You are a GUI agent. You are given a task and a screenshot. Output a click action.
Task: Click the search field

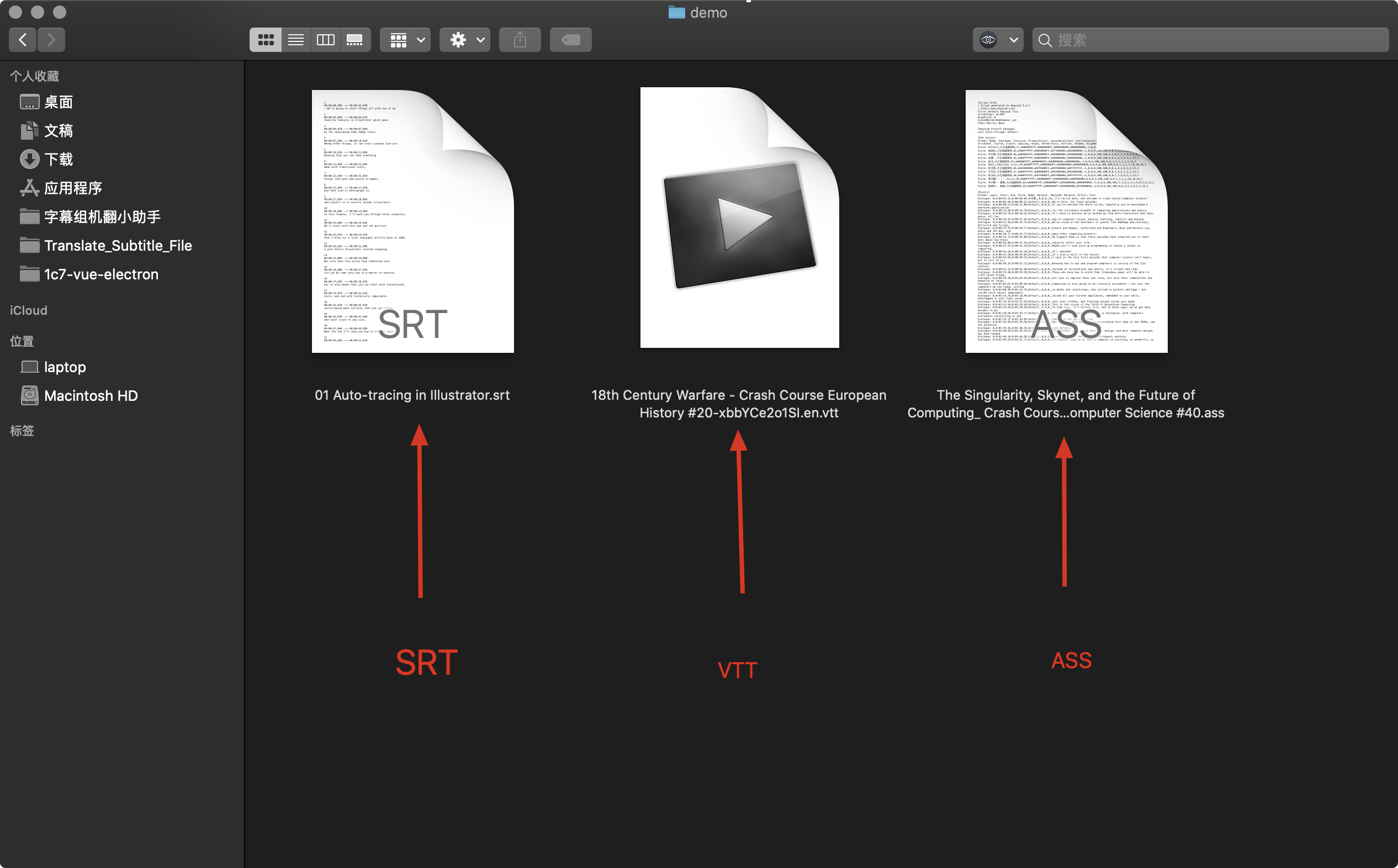[1211, 40]
